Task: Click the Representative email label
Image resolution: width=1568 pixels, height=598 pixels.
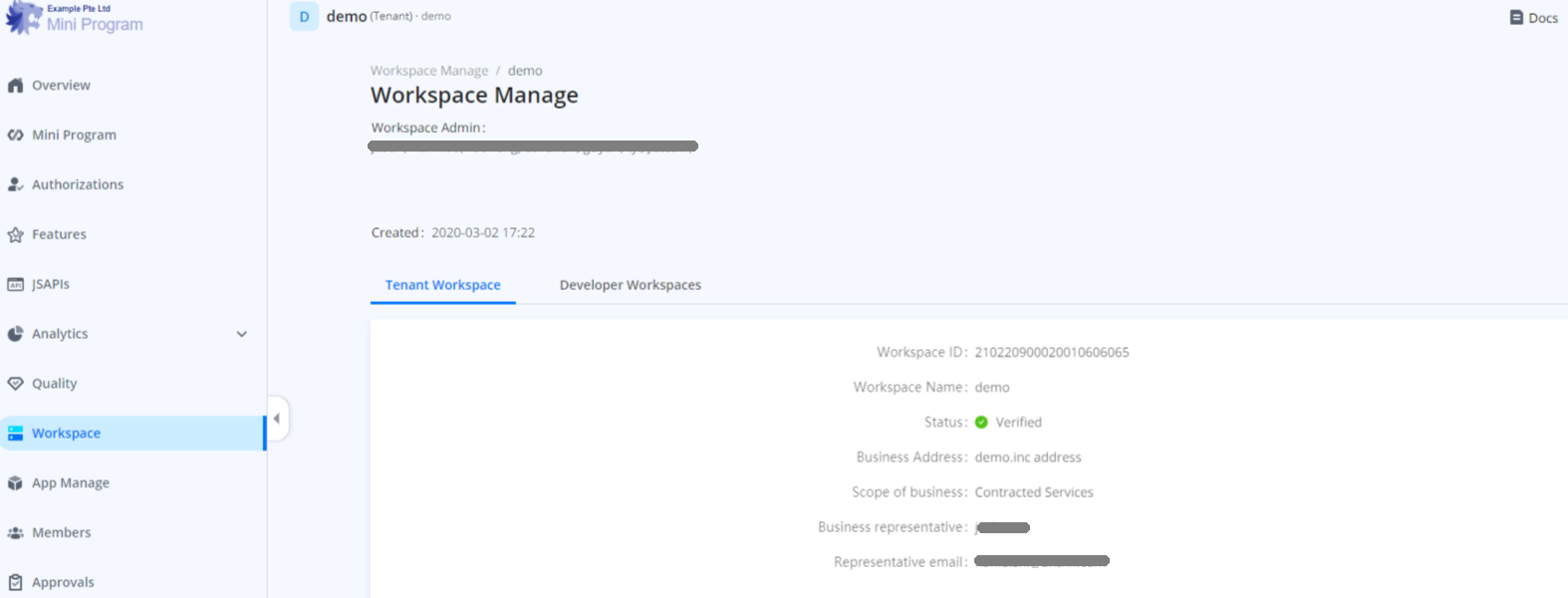Action: coord(902,562)
